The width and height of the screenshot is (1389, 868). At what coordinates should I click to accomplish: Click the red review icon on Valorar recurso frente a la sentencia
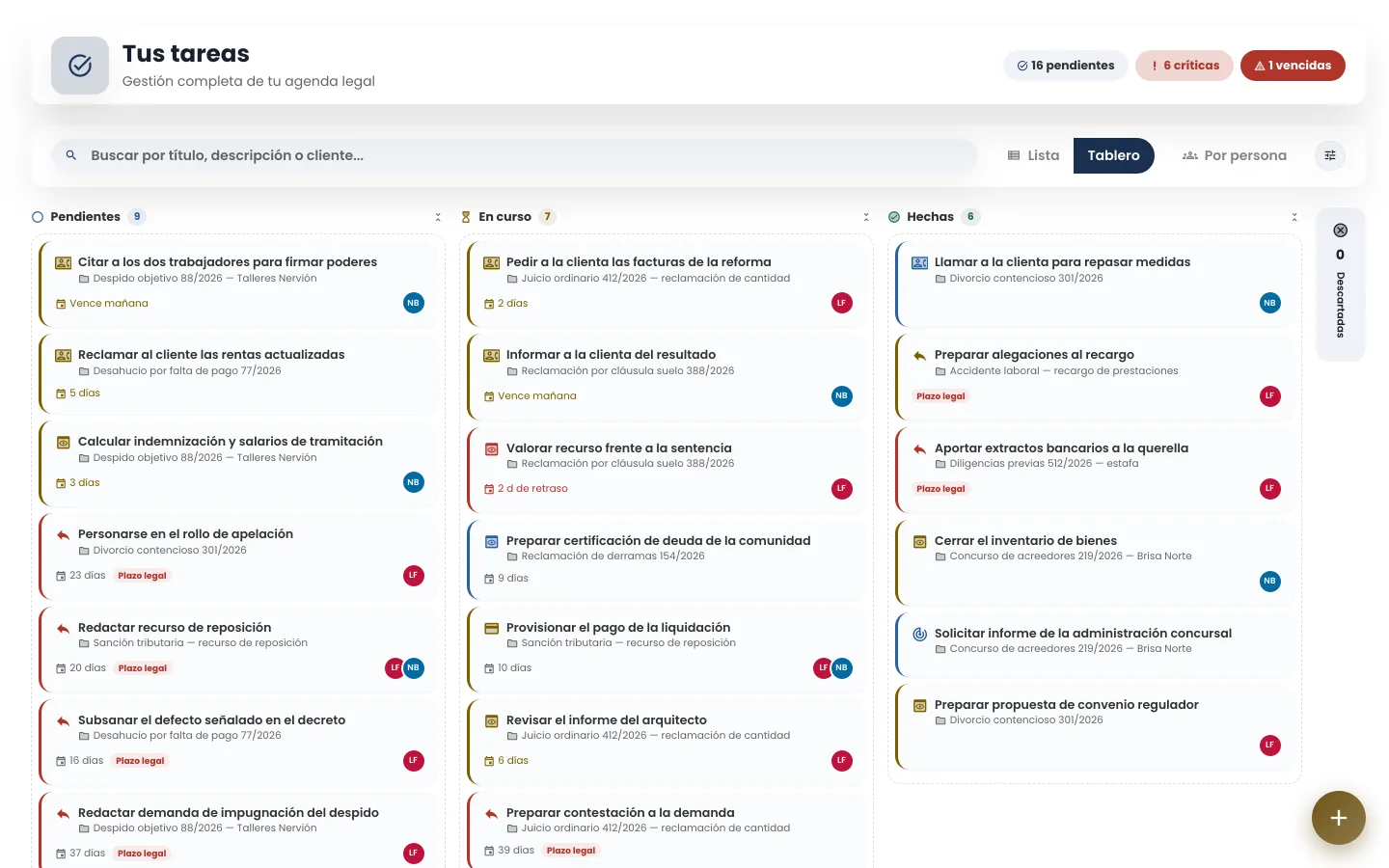point(492,448)
